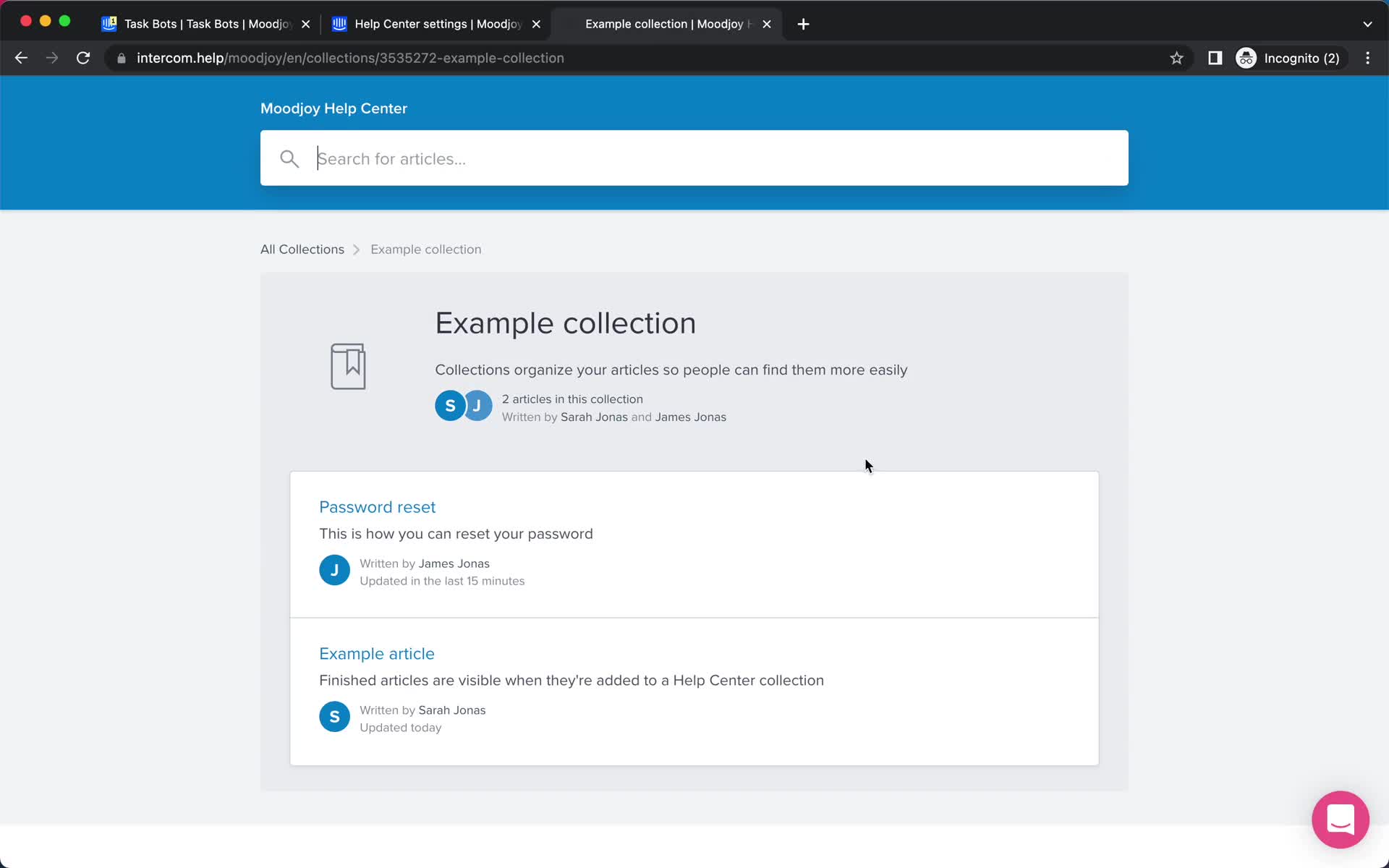Viewport: 1389px width, 868px height.
Task: Click the search magnifier icon
Action: [x=289, y=158]
